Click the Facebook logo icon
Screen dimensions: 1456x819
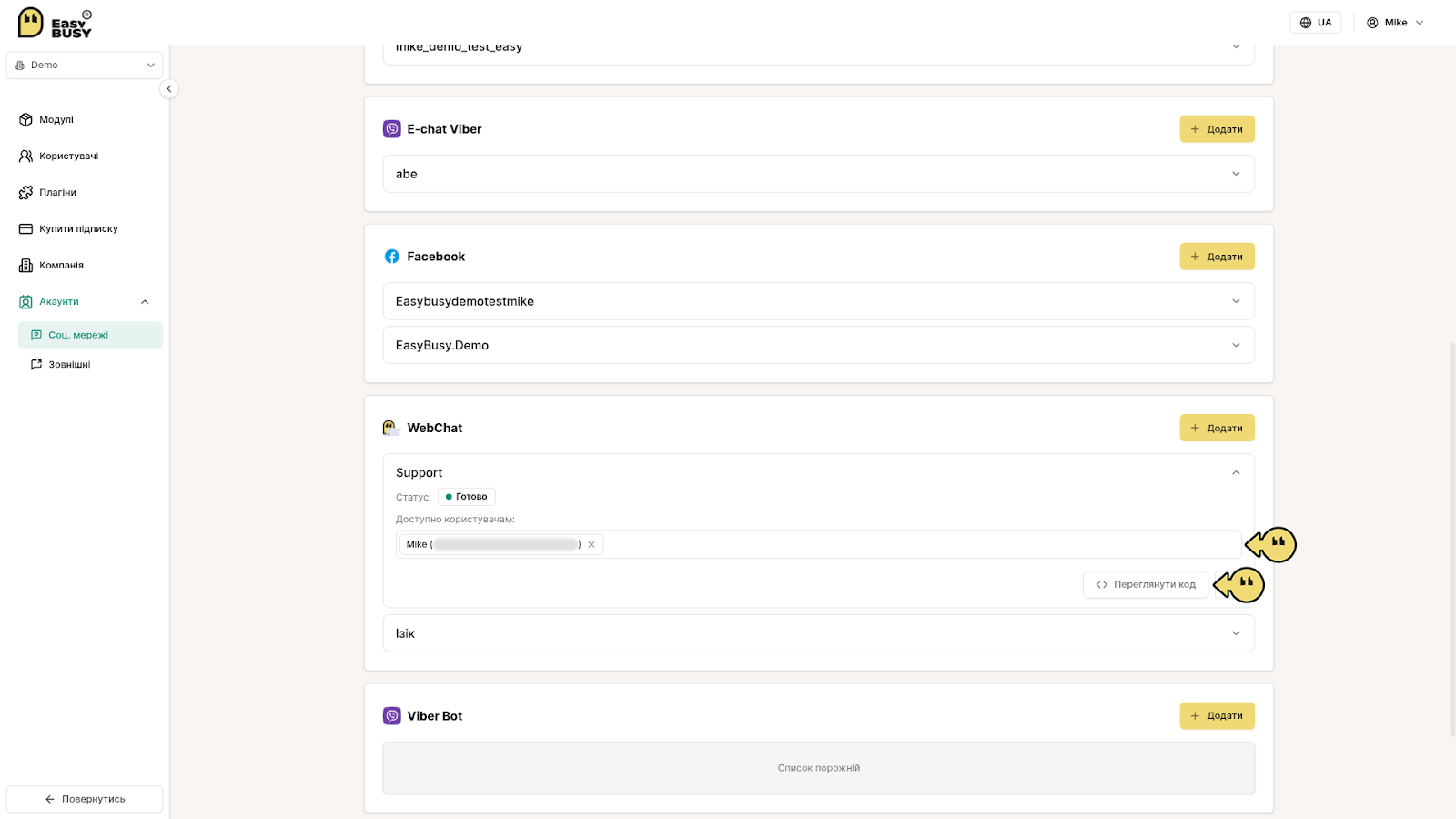coord(392,257)
